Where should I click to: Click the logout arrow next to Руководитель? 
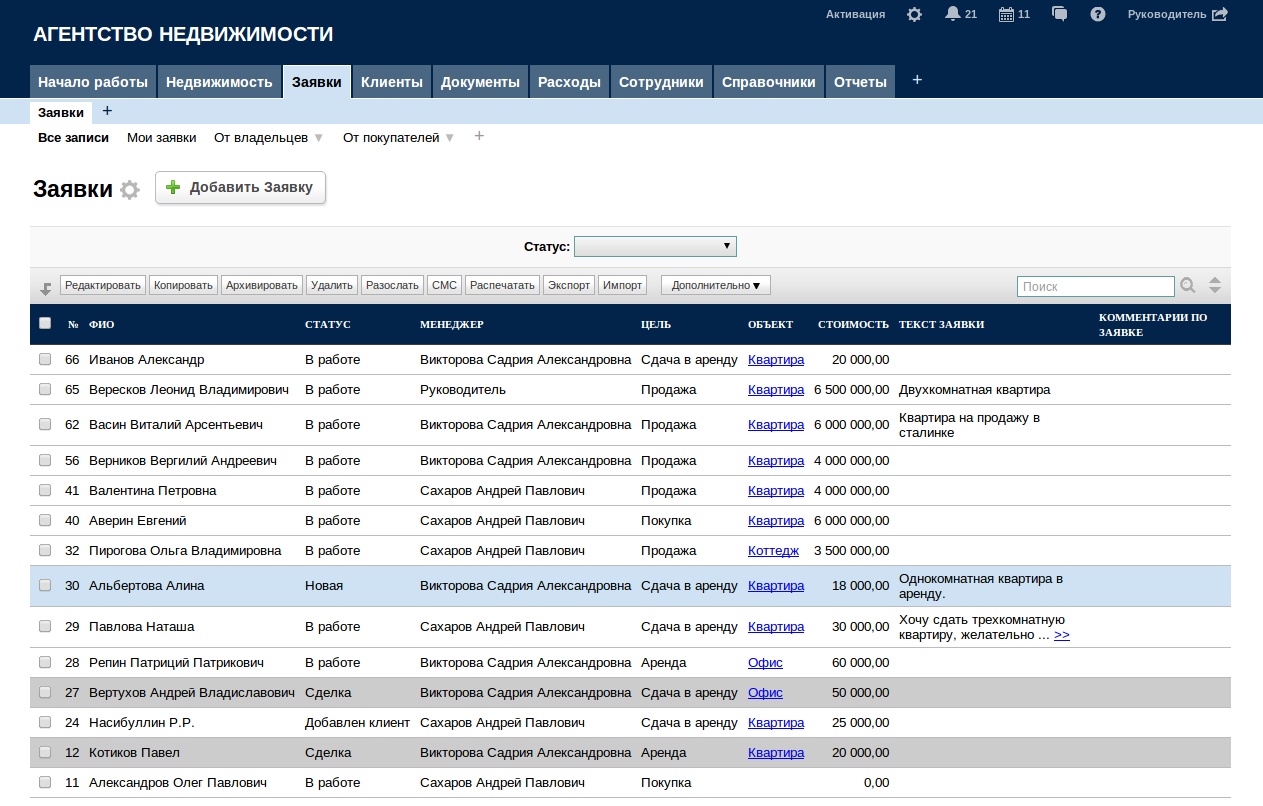(x=1220, y=14)
